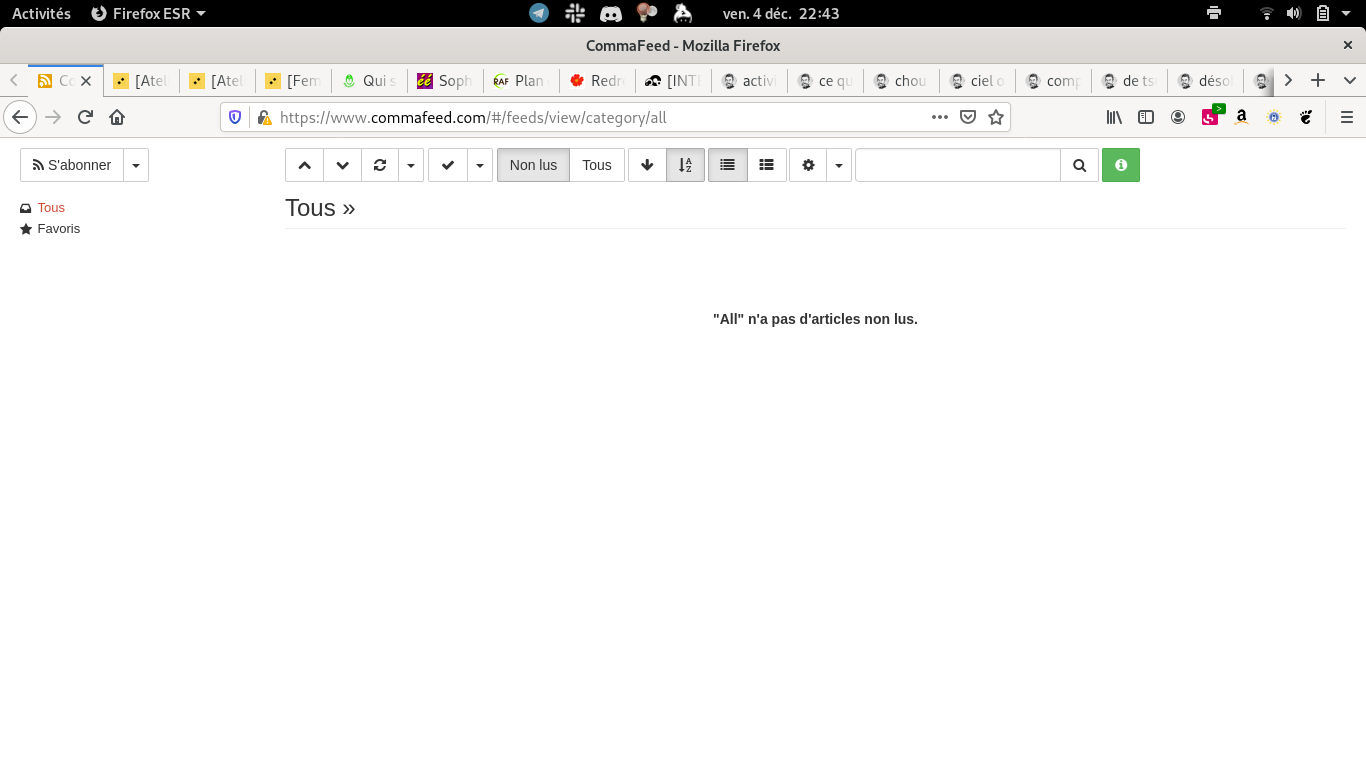This screenshot has height=768, width=1366.
Task: Open the clock and calendar panel
Action: tap(781, 13)
